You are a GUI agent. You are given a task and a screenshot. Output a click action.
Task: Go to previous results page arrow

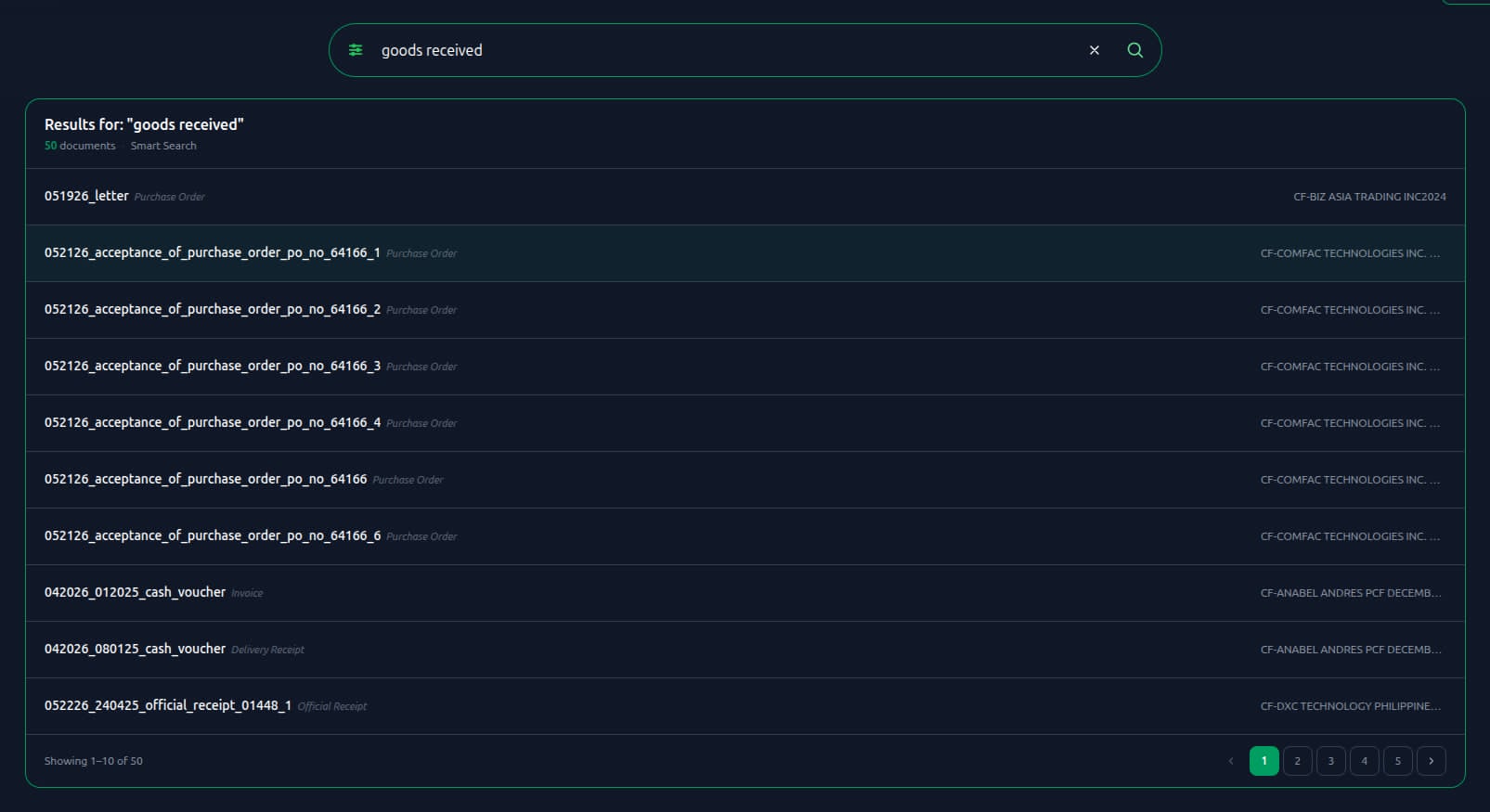[1231, 761]
